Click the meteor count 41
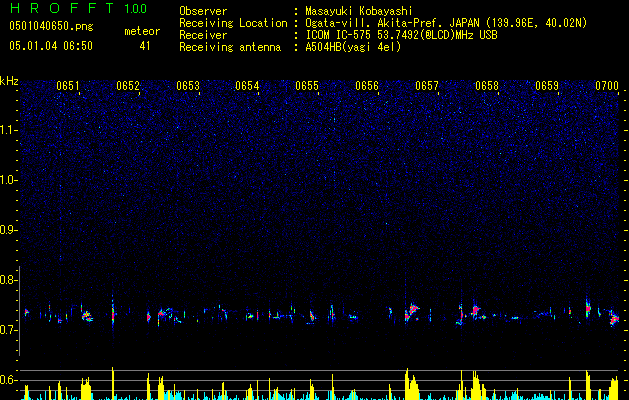 pos(145,46)
